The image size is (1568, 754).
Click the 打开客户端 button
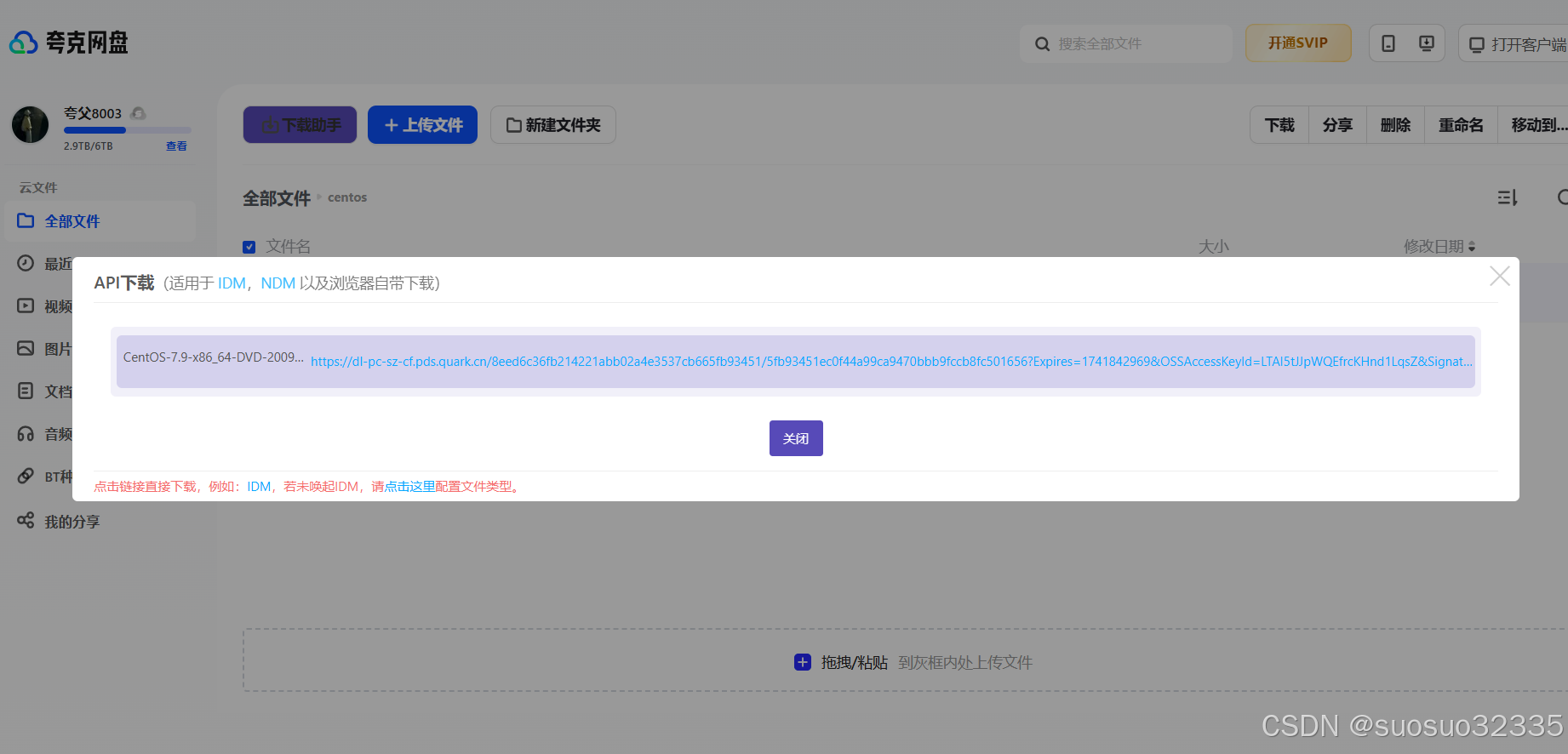pyautogui.click(x=1516, y=43)
